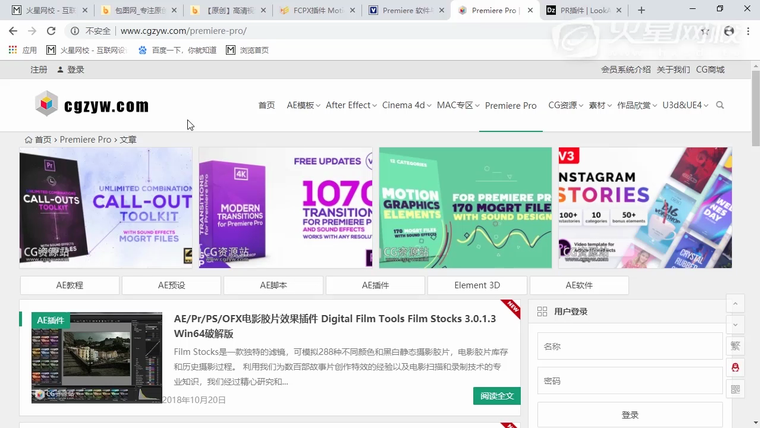
Task: Open a new browser tab with plus button
Action: click(641, 10)
